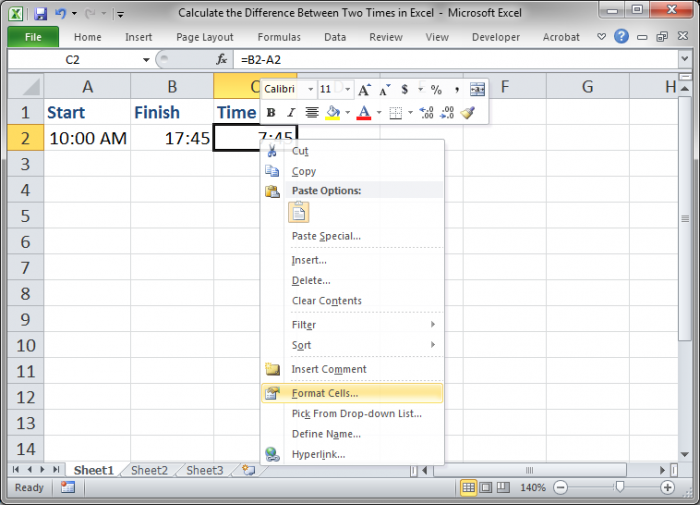Click the Zoom In plus button
700x505 pixels.
[x=667, y=487]
